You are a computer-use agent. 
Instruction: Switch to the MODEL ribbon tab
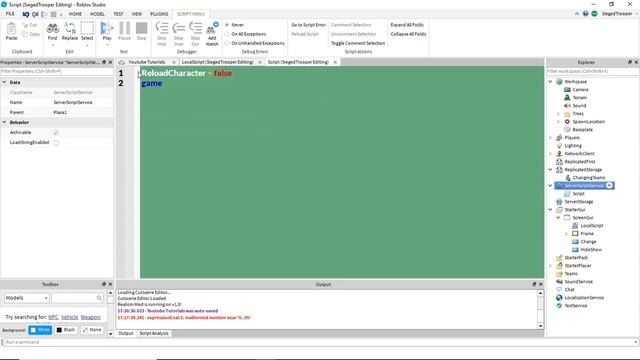(x=97, y=14)
